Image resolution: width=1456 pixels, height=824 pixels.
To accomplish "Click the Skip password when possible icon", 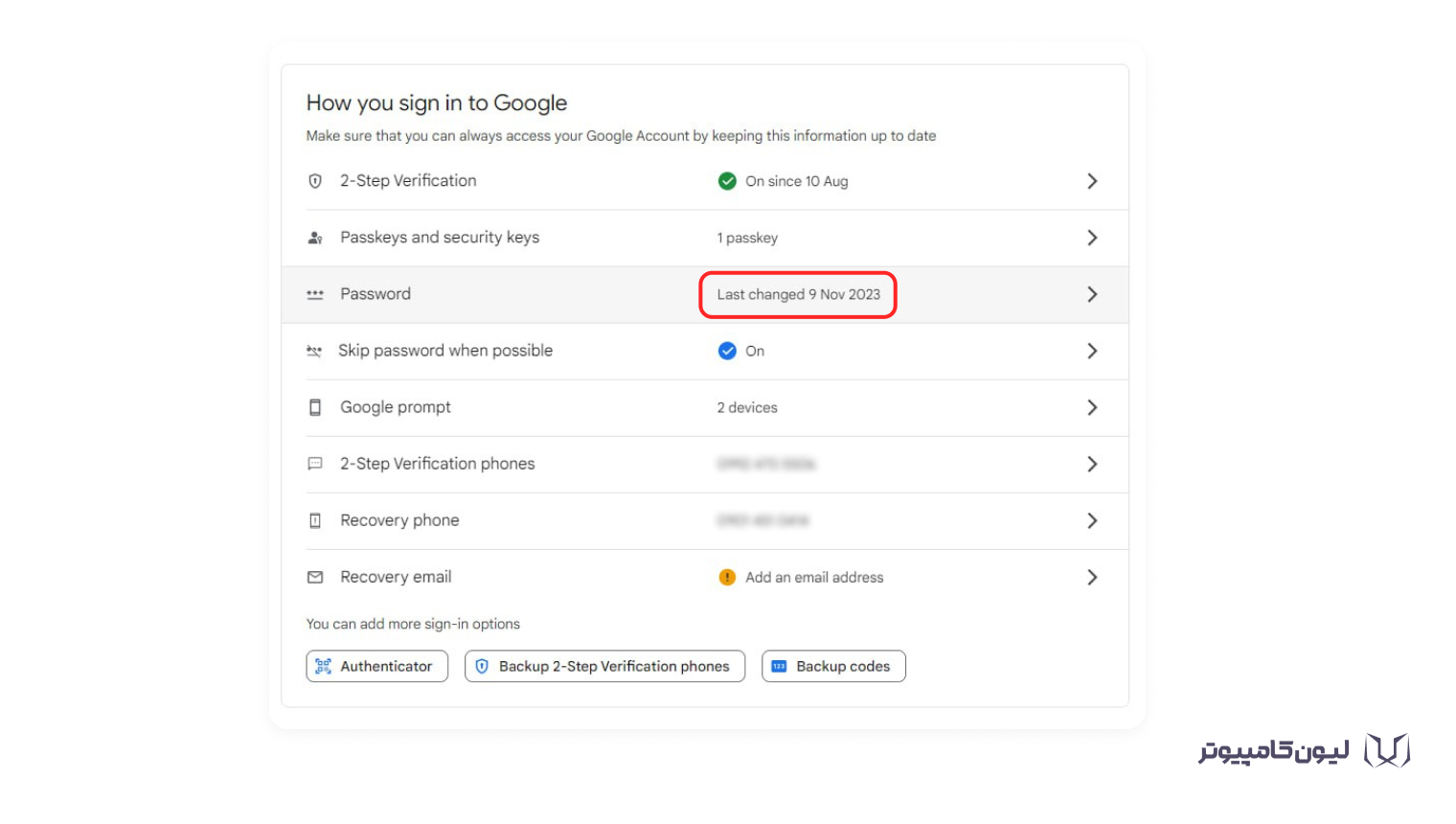I will click(x=313, y=351).
